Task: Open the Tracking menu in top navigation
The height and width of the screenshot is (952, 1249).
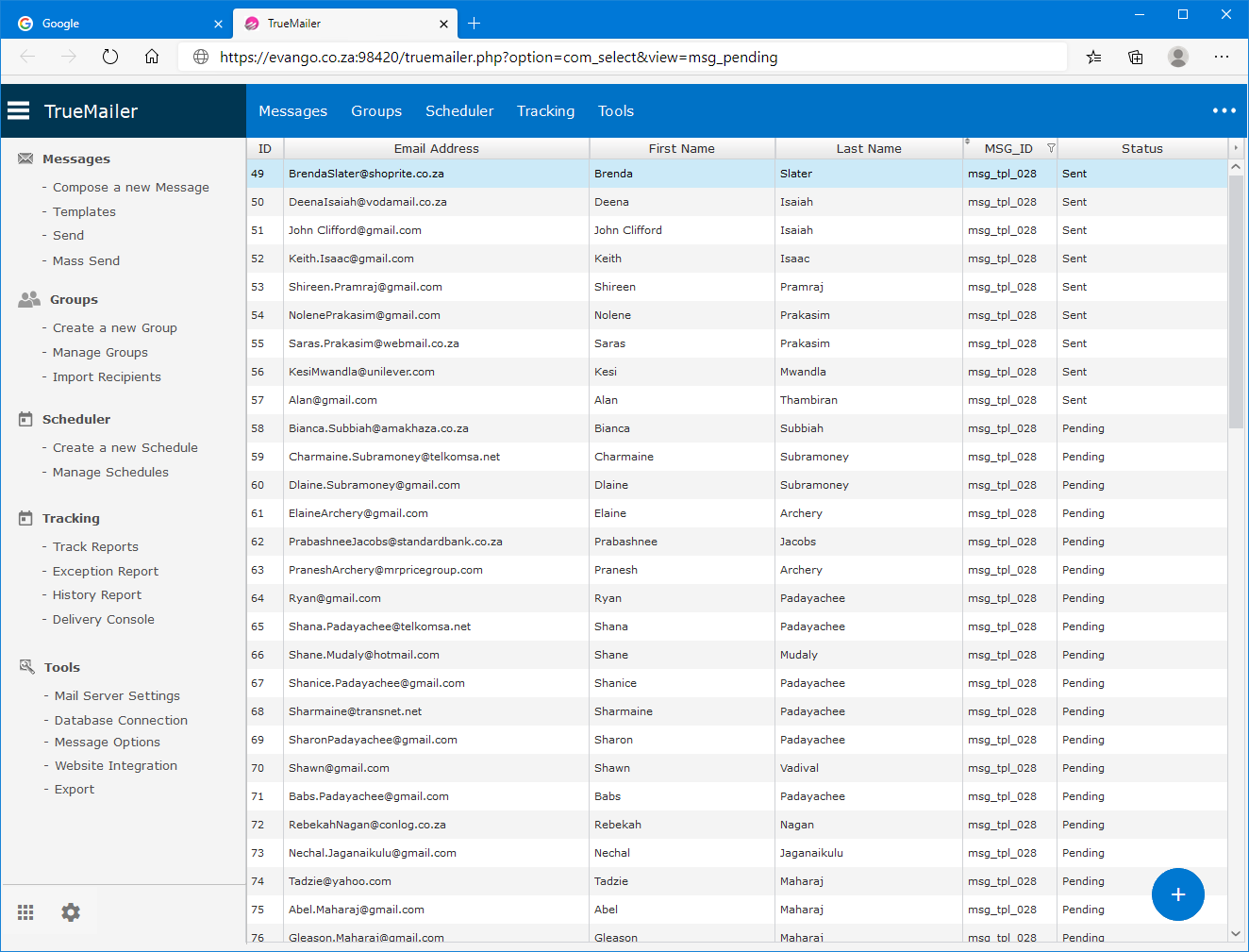Action: click(x=545, y=111)
